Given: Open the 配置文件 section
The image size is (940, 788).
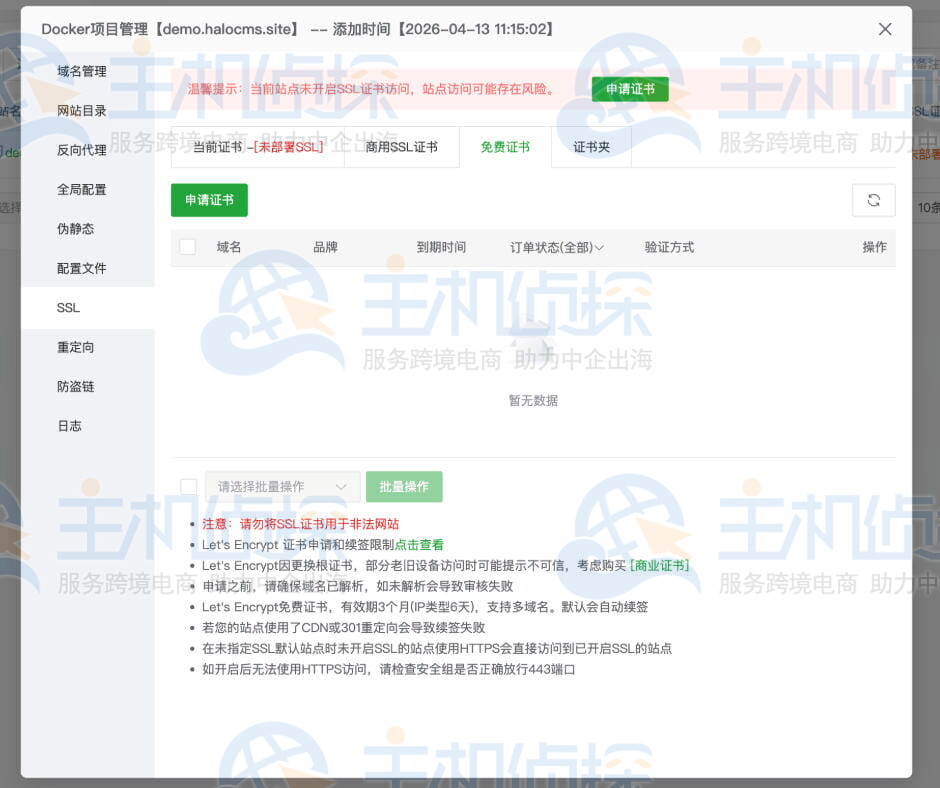Looking at the screenshot, I should (82, 268).
